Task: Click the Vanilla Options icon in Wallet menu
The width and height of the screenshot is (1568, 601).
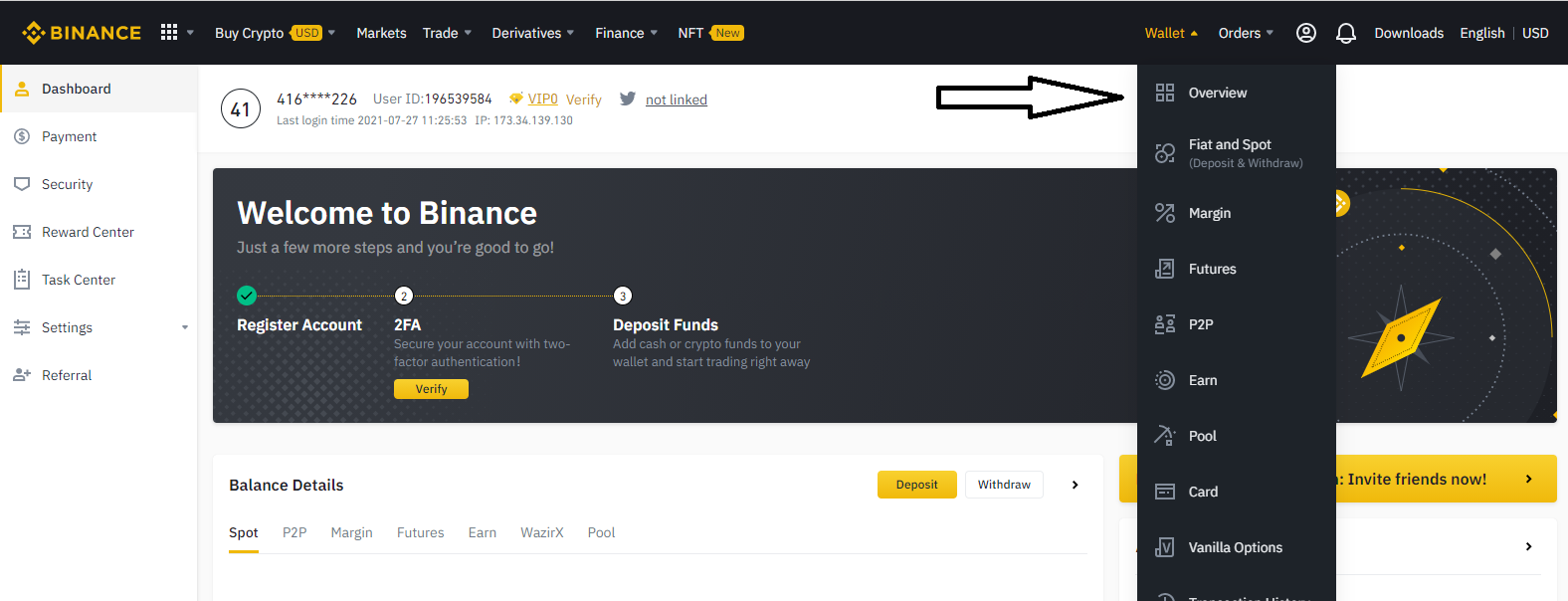Action: (1165, 547)
